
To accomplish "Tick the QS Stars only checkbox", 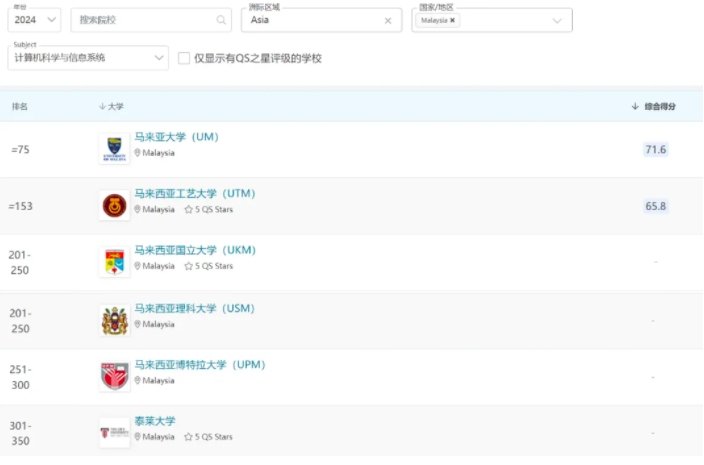I will 184,58.
